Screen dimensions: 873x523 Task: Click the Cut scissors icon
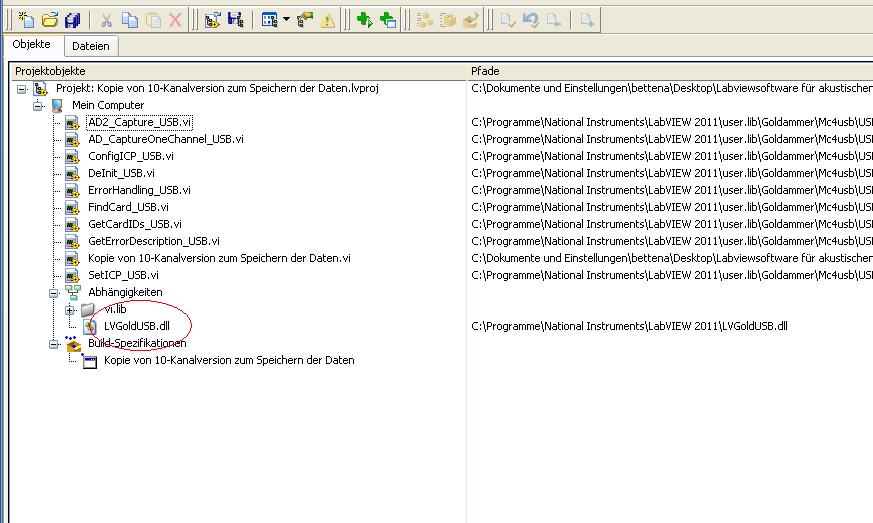[x=106, y=20]
